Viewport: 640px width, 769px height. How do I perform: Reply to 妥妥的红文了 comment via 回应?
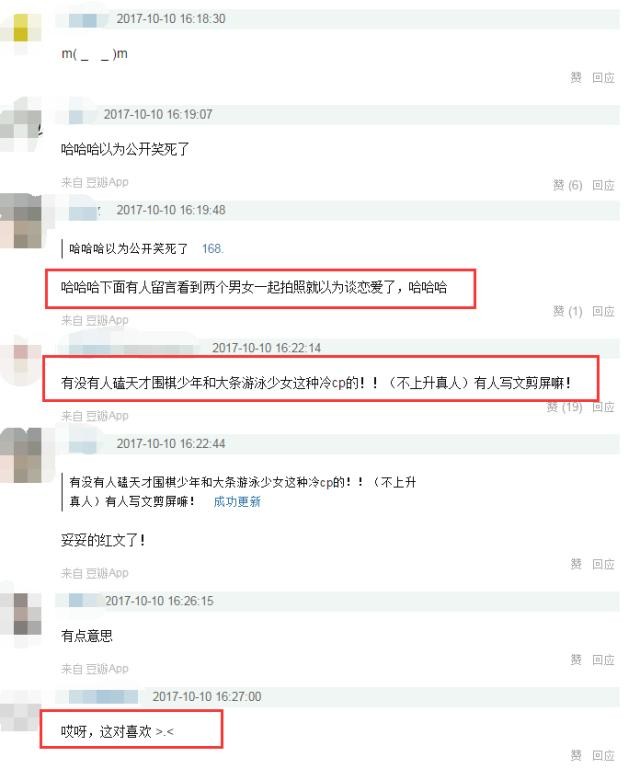(603, 564)
